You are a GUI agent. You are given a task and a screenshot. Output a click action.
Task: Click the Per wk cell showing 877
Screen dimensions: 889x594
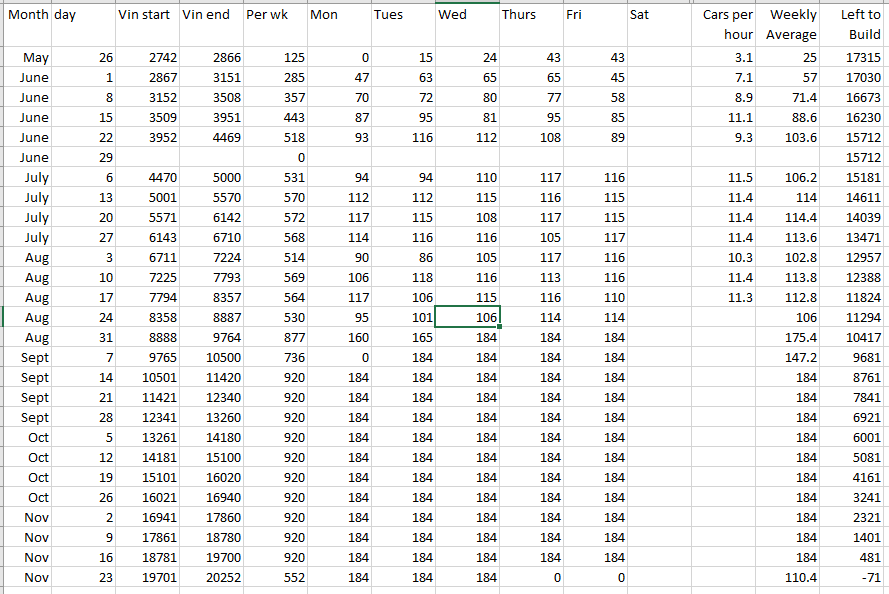(x=274, y=338)
